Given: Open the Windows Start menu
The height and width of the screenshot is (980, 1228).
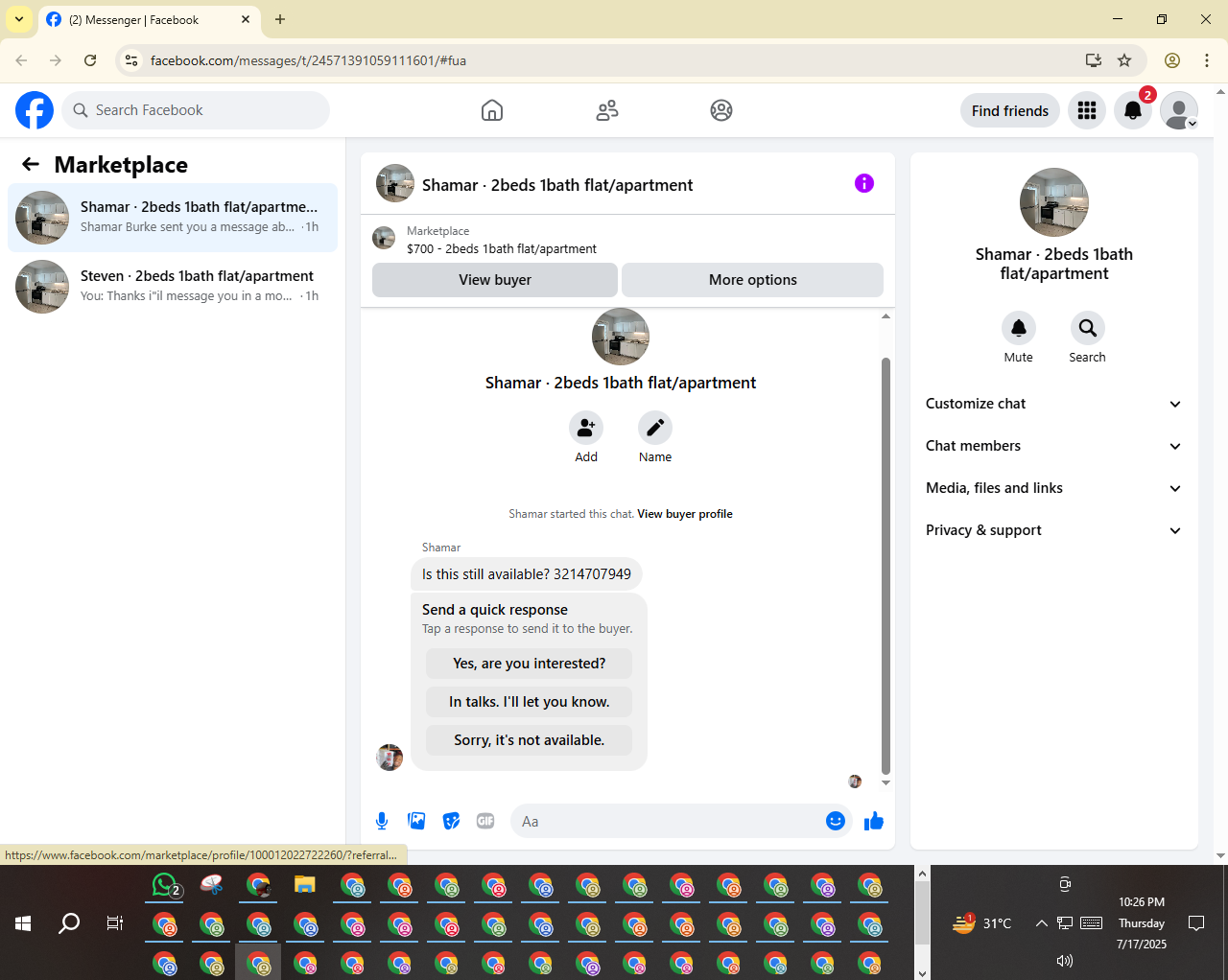Looking at the screenshot, I should [23, 923].
